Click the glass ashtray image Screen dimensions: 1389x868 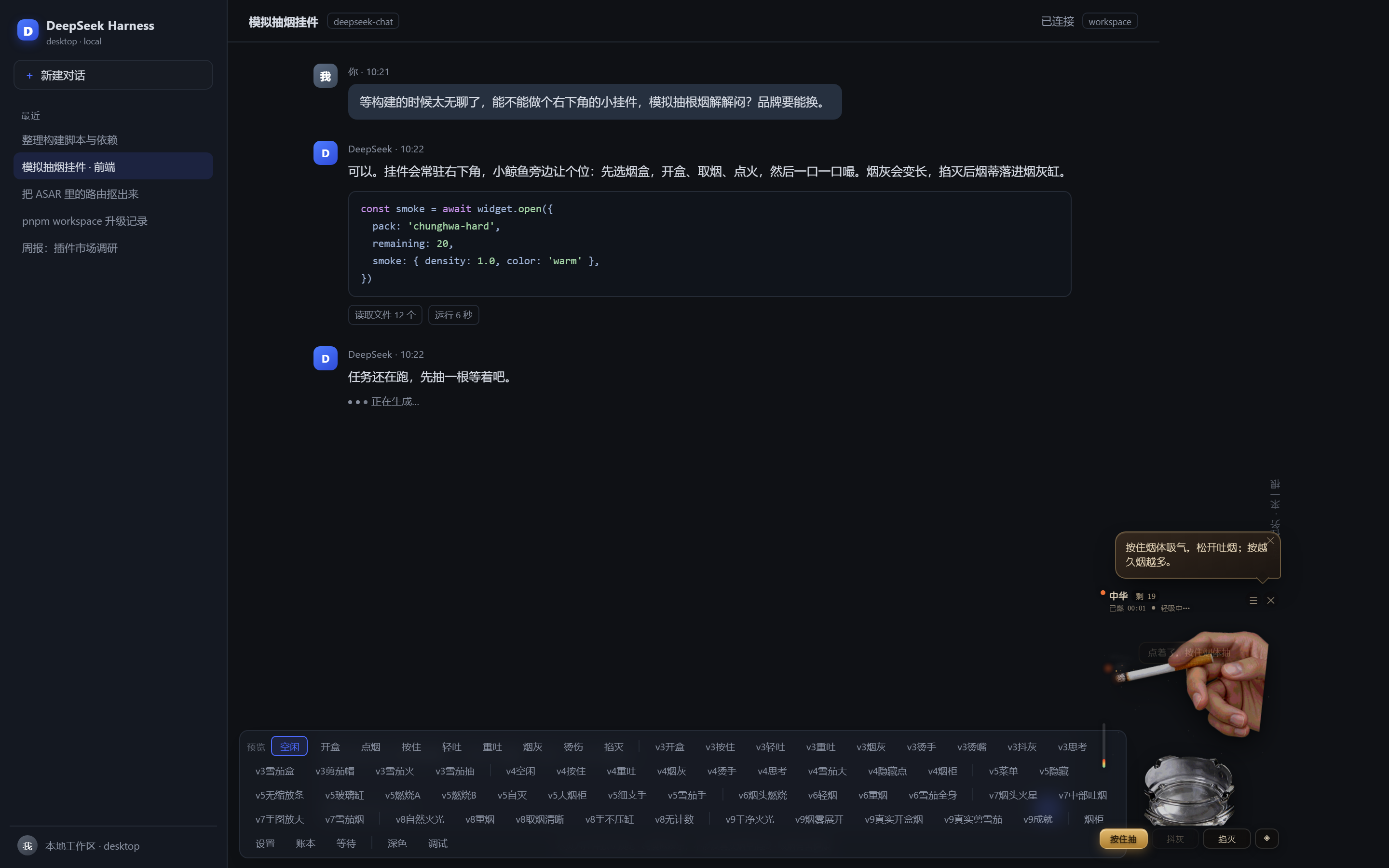point(1189,791)
